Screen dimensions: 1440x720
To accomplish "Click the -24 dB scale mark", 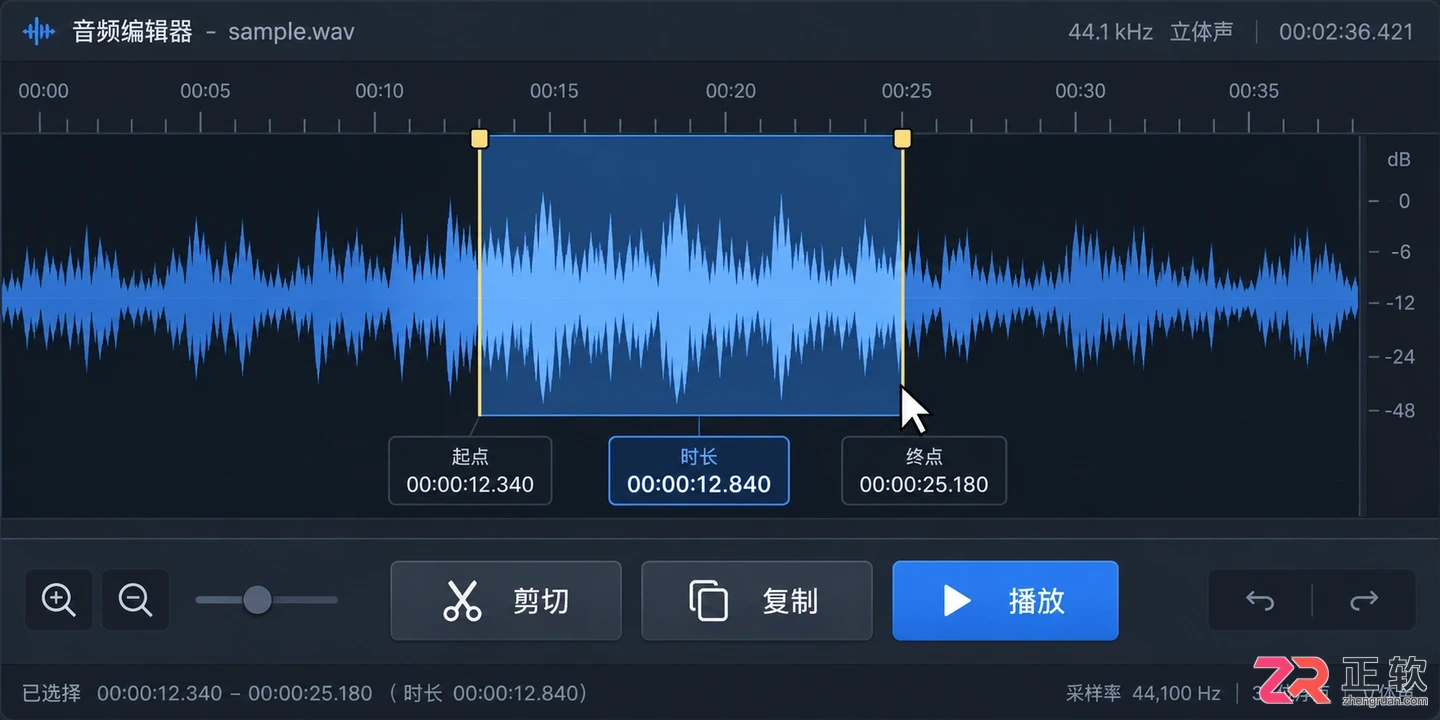I will pos(1400,357).
